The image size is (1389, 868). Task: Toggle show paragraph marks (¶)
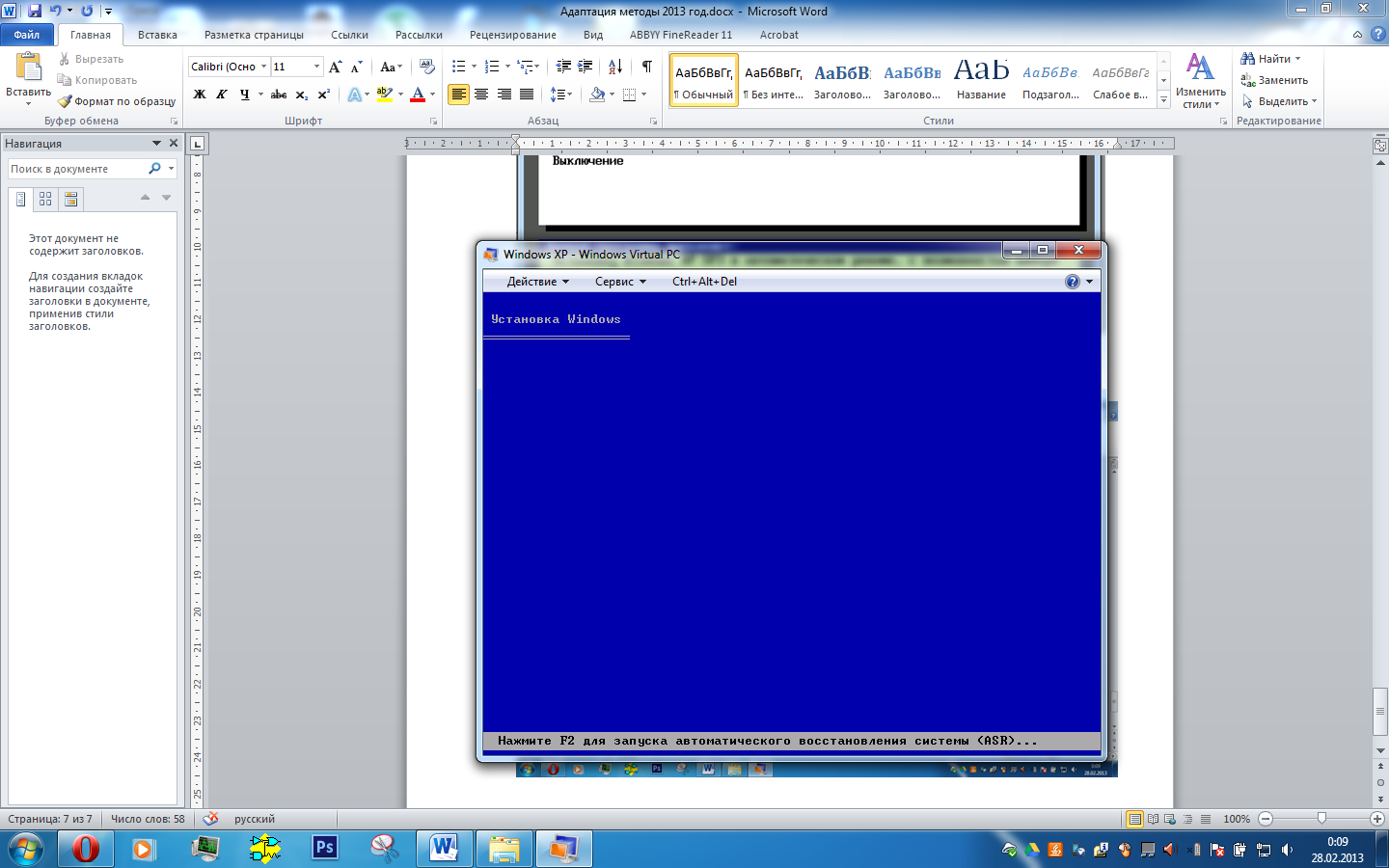(x=647, y=67)
